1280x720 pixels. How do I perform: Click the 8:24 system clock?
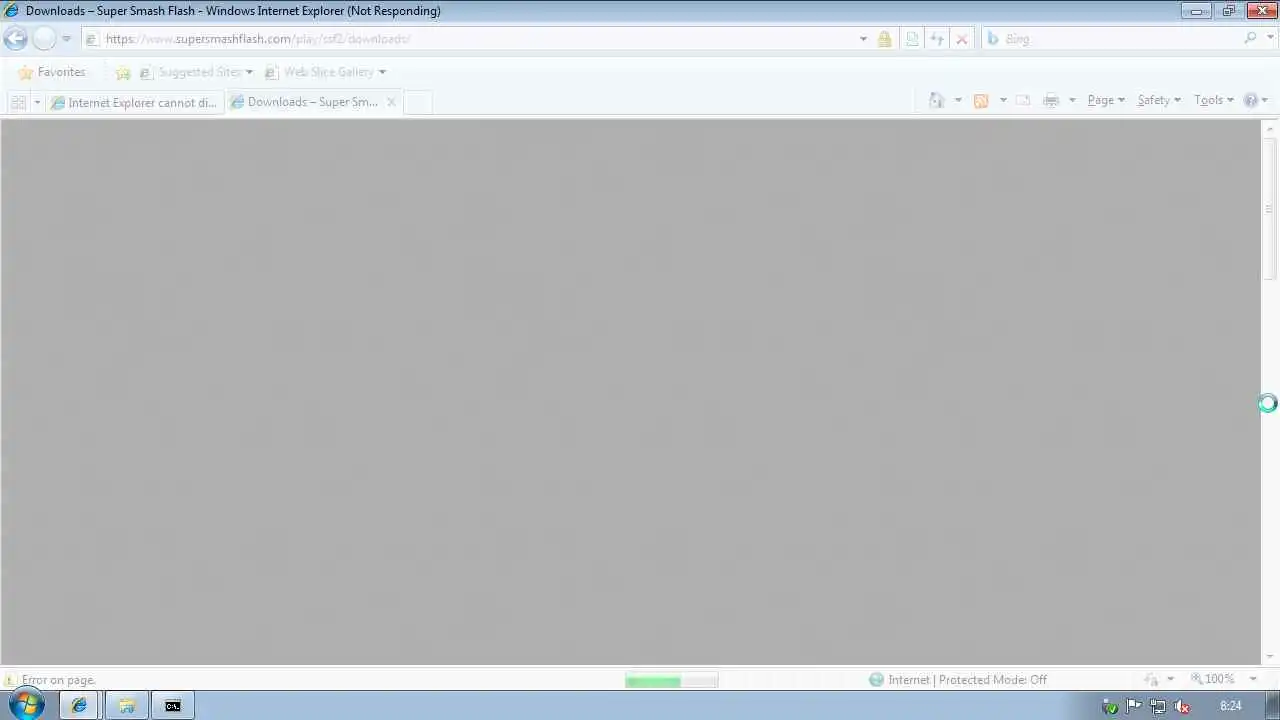[x=1231, y=706]
